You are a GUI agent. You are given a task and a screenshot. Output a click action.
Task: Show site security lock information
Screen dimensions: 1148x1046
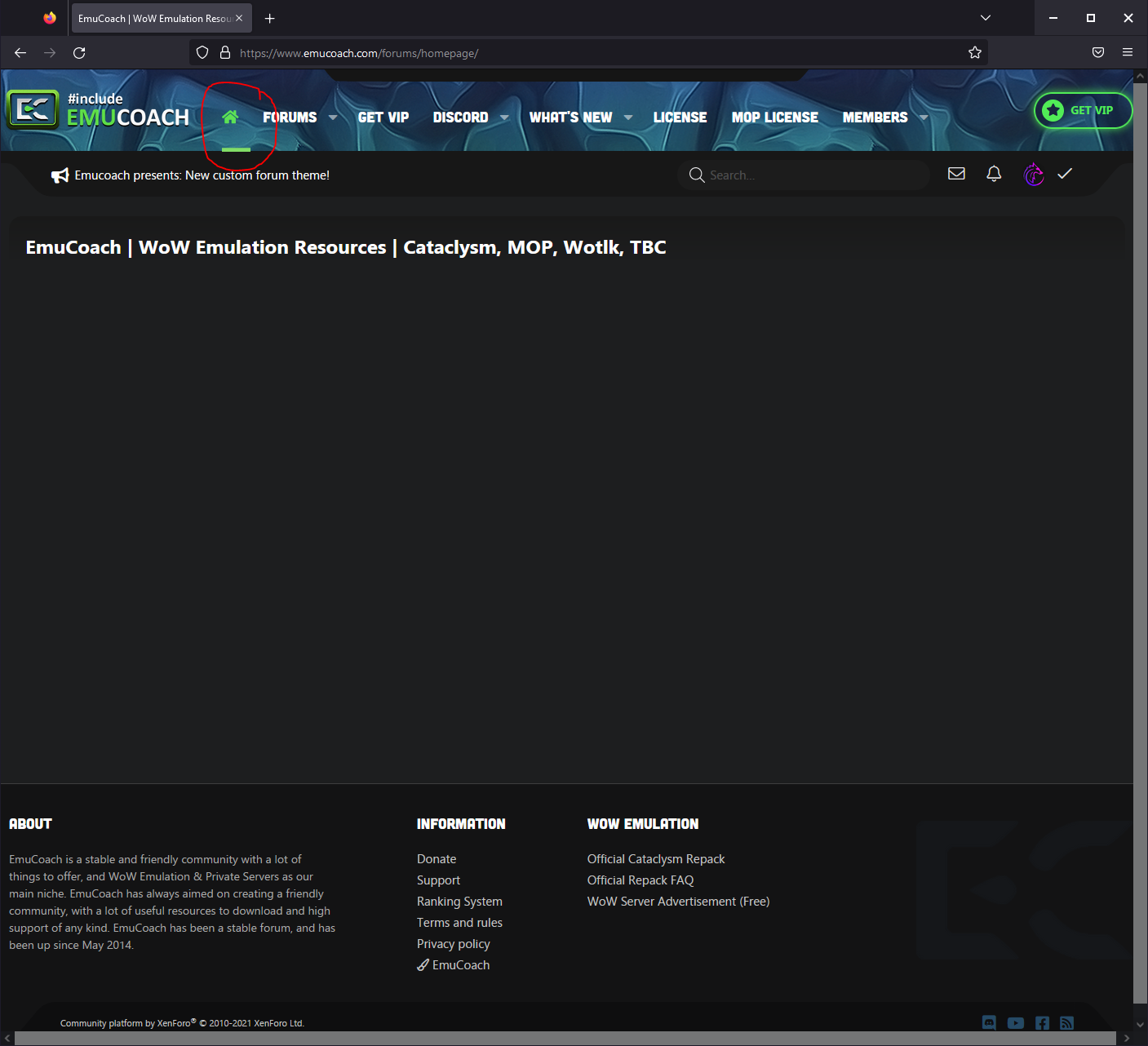pyautogui.click(x=225, y=52)
